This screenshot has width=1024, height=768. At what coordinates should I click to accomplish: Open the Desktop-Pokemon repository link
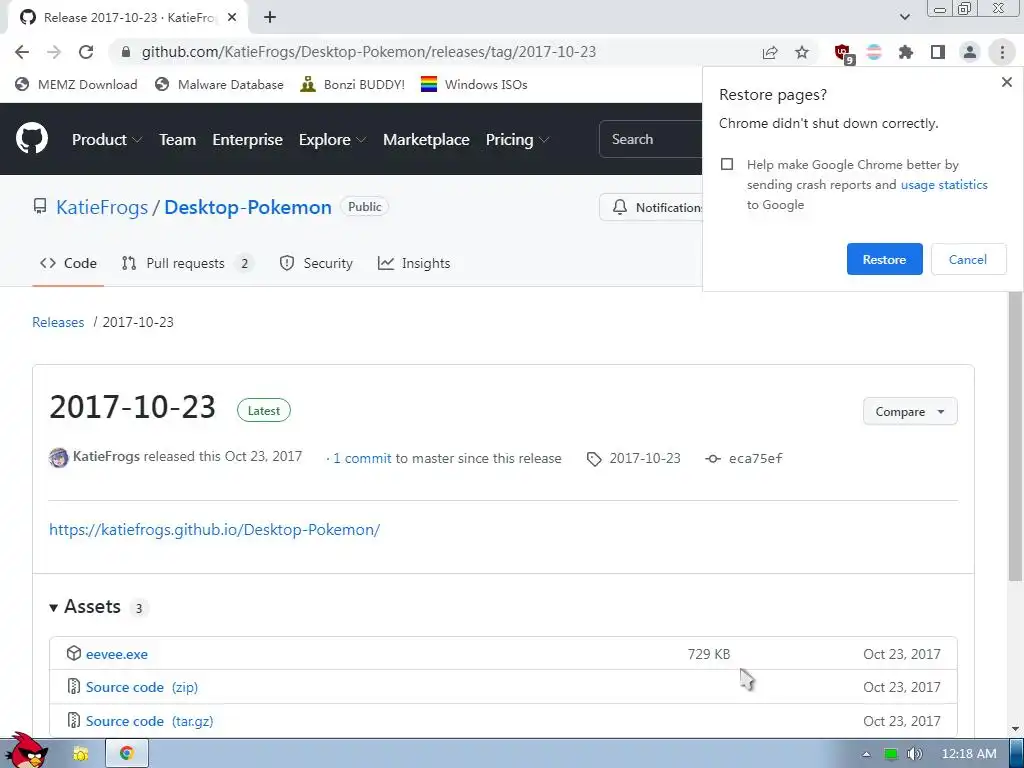click(248, 207)
